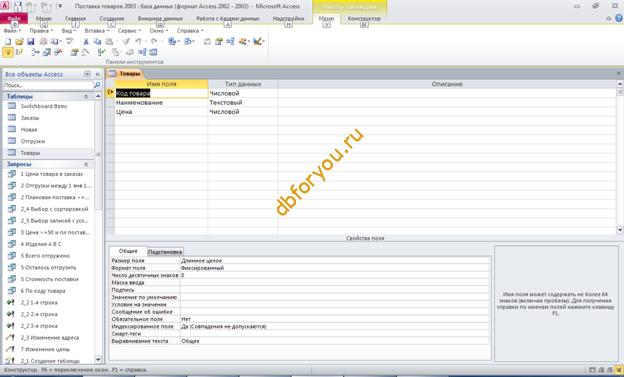Click the Access help question mark icon
This screenshot has width=624, height=377.
(618, 18)
